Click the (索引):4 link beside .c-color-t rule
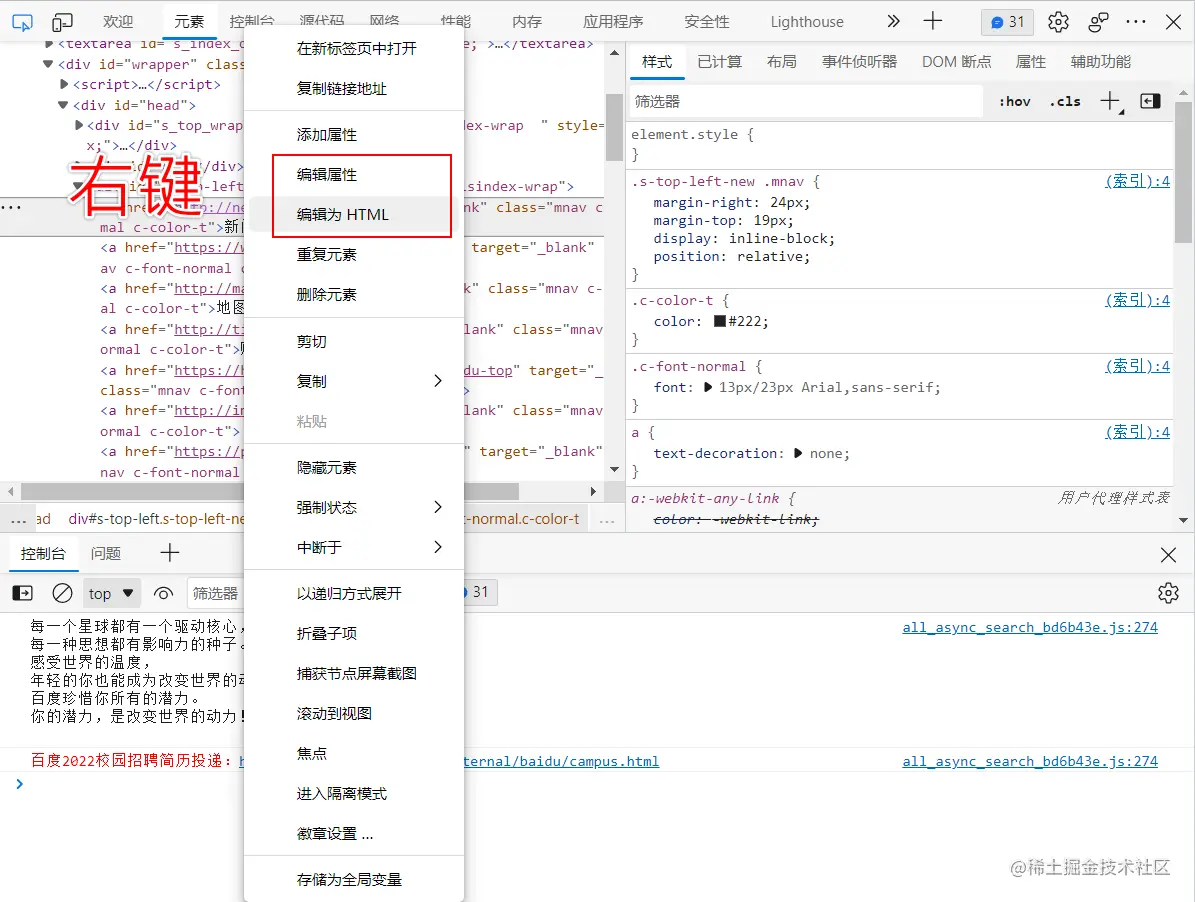 (1137, 299)
